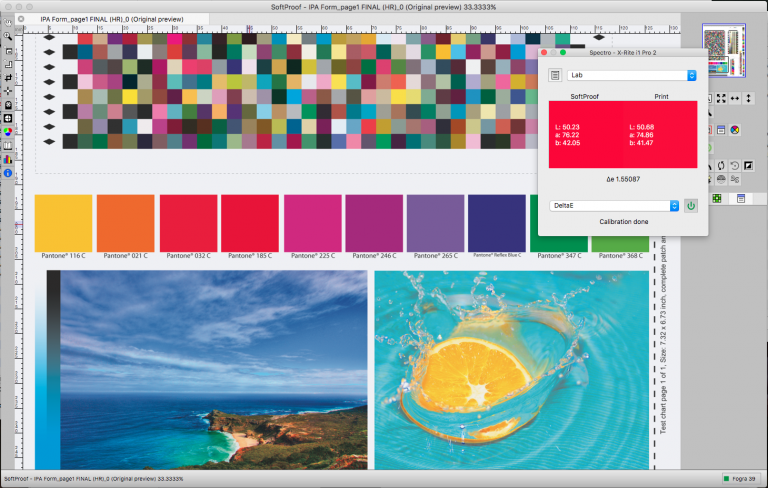Image resolution: width=768 pixels, height=488 pixels.
Task: Open the Lab color mode dropdown
Action: click(632, 75)
